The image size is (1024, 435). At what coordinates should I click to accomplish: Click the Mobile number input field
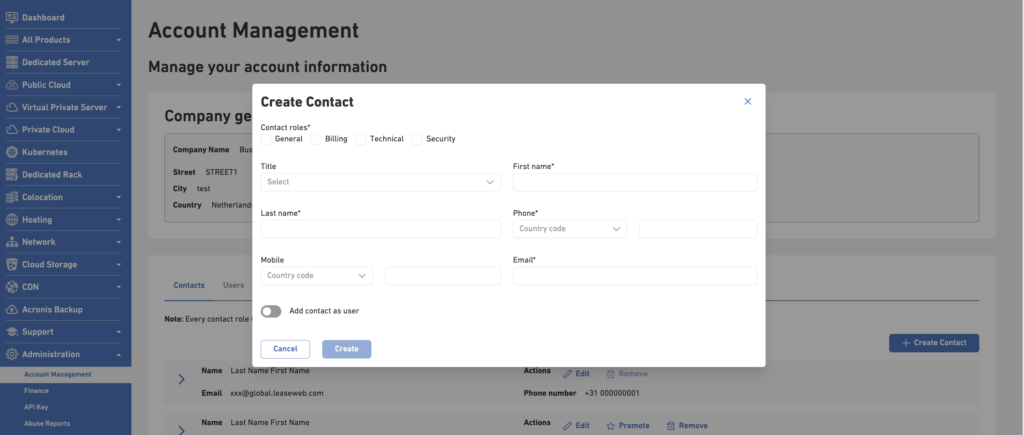[x=443, y=276]
